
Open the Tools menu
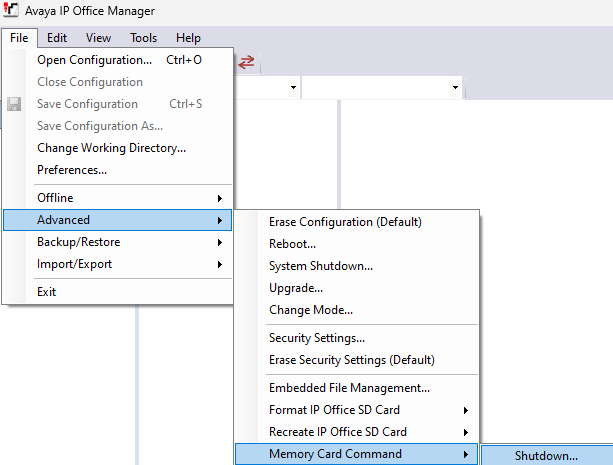[x=143, y=38]
